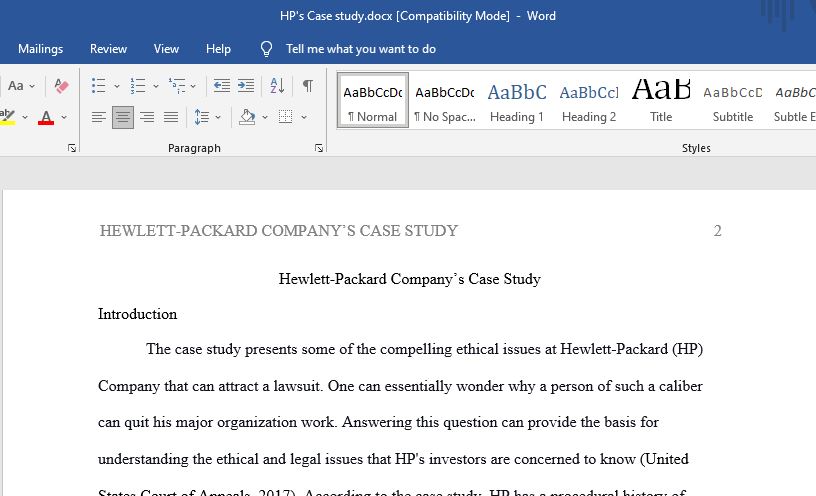Apply bullet list formatting
Viewport: 816px width, 496px height.
(x=98, y=85)
